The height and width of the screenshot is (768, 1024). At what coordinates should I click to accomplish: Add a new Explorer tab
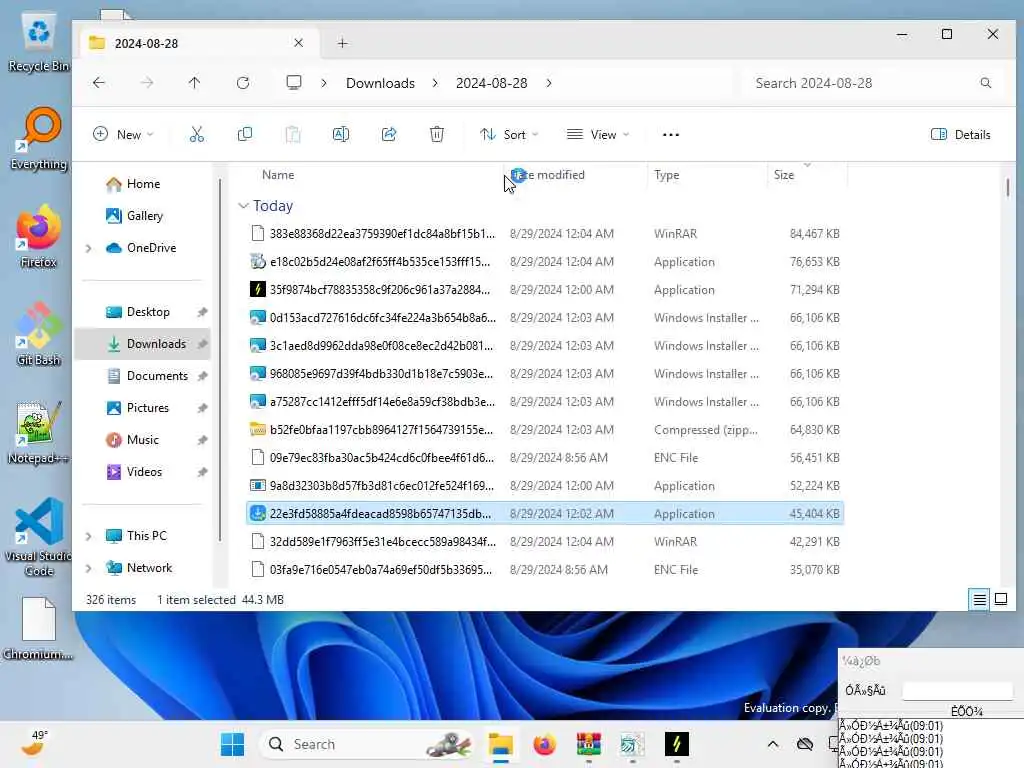pyautogui.click(x=343, y=43)
